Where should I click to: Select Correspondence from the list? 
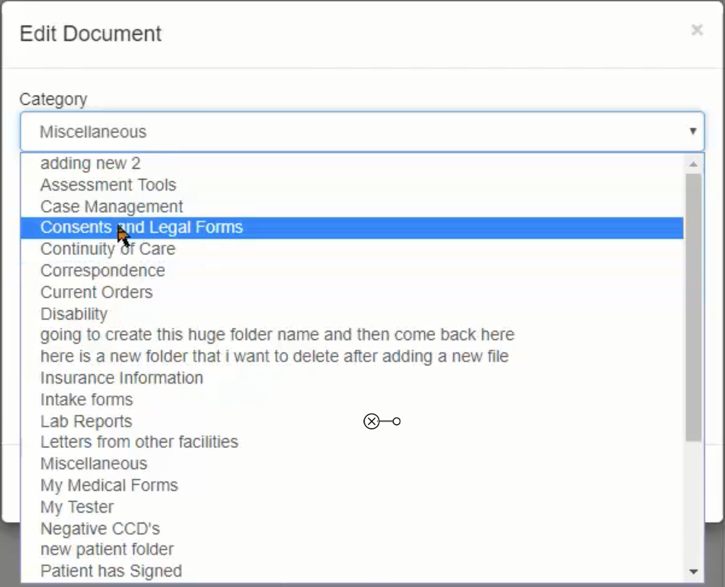[102, 271]
